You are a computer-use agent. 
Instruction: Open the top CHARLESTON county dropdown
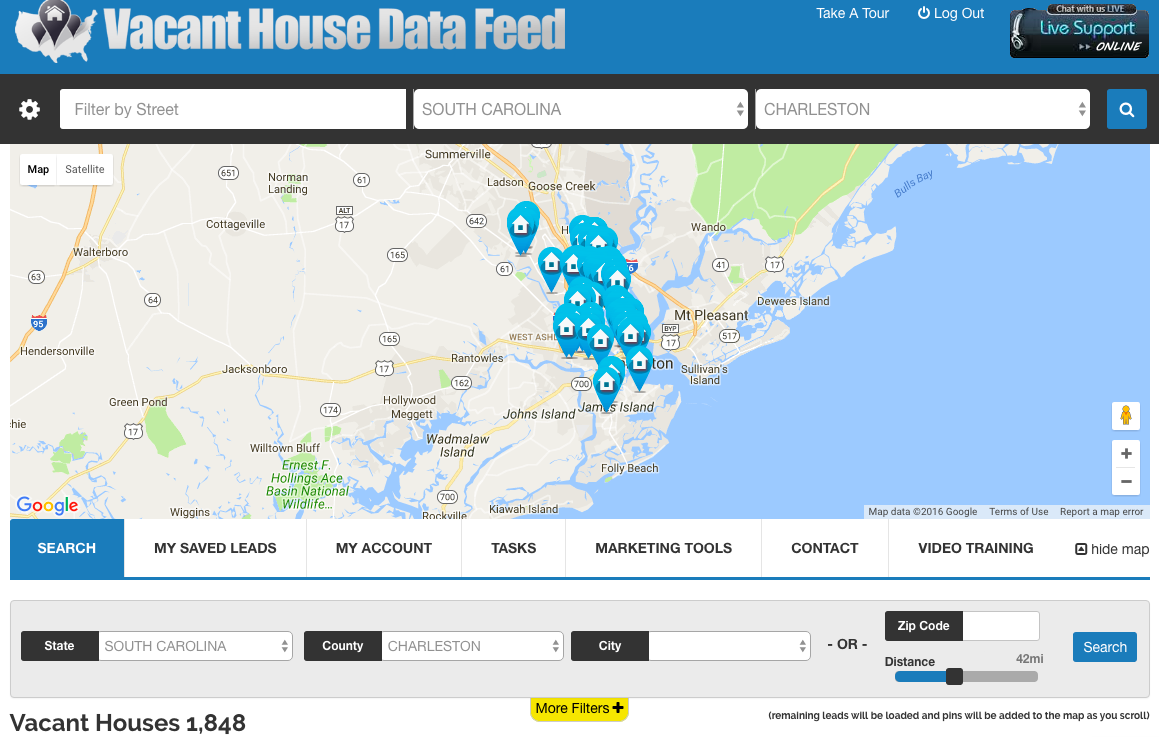tap(922, 109)
